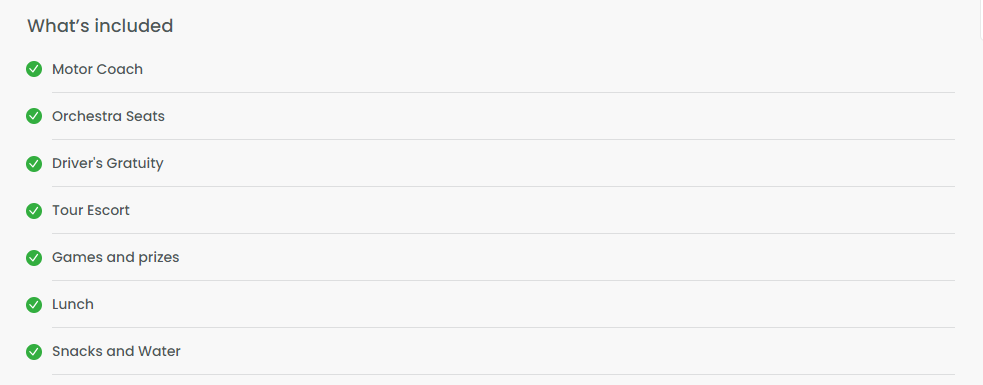Select the Tour Escort item label
This screenshot has height=385, width=983.
click(x=91, y=210)
